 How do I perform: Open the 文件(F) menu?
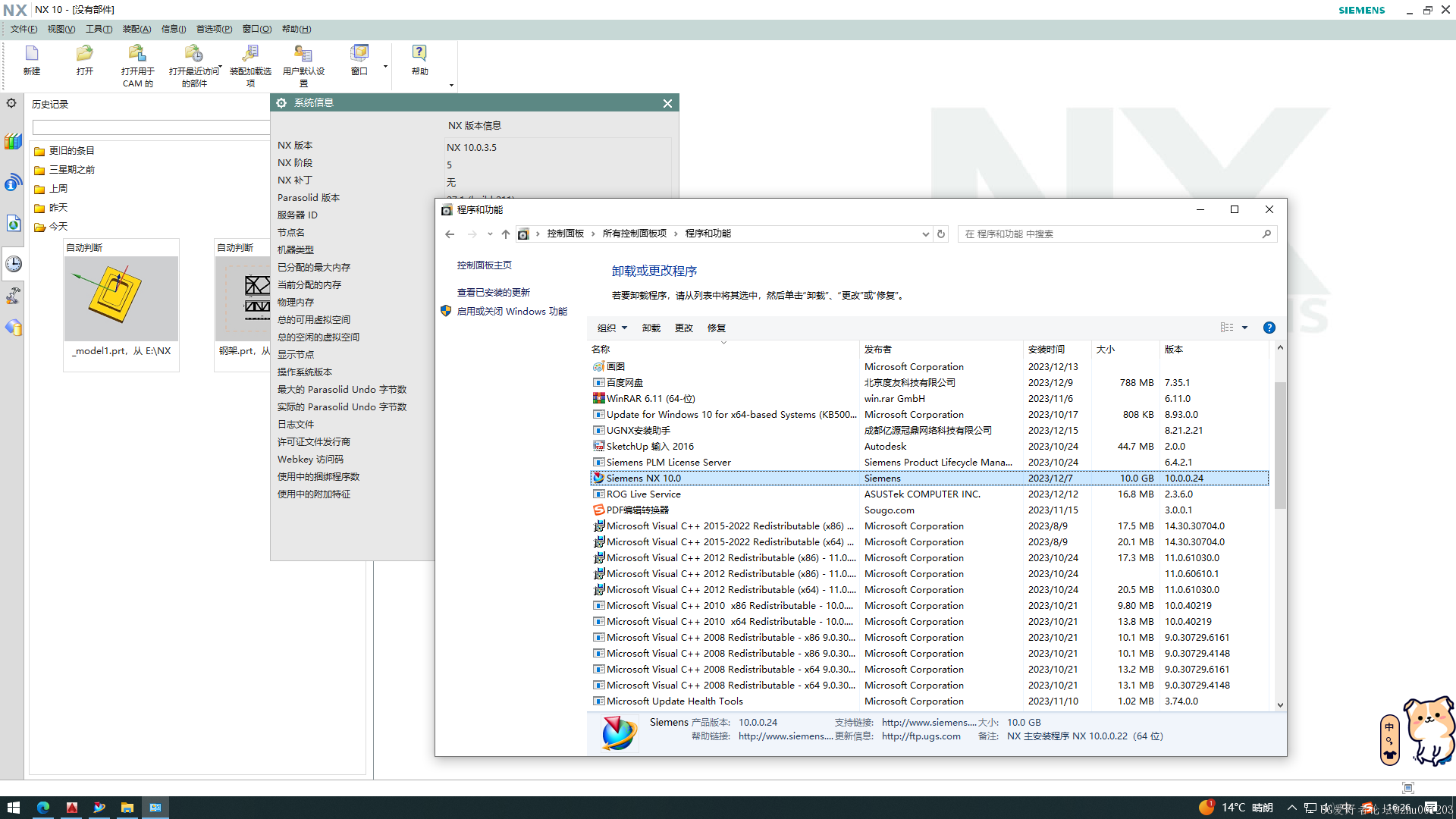pyautogui.click(x=24, y=29)
